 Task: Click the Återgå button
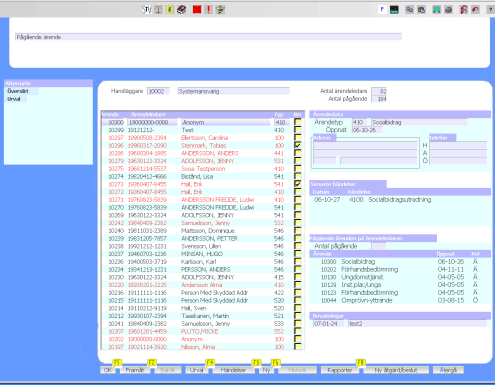tap(448, 370)
